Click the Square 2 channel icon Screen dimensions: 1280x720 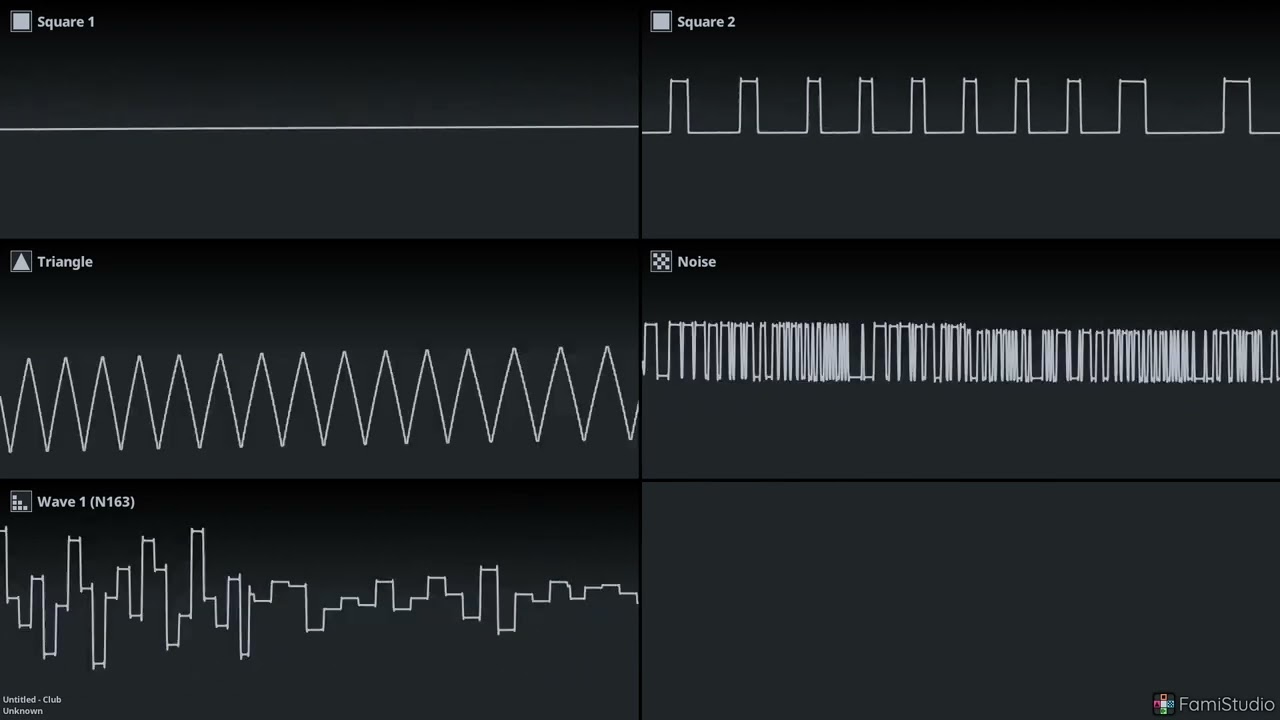pyautogui.click(x=661, y=22)
